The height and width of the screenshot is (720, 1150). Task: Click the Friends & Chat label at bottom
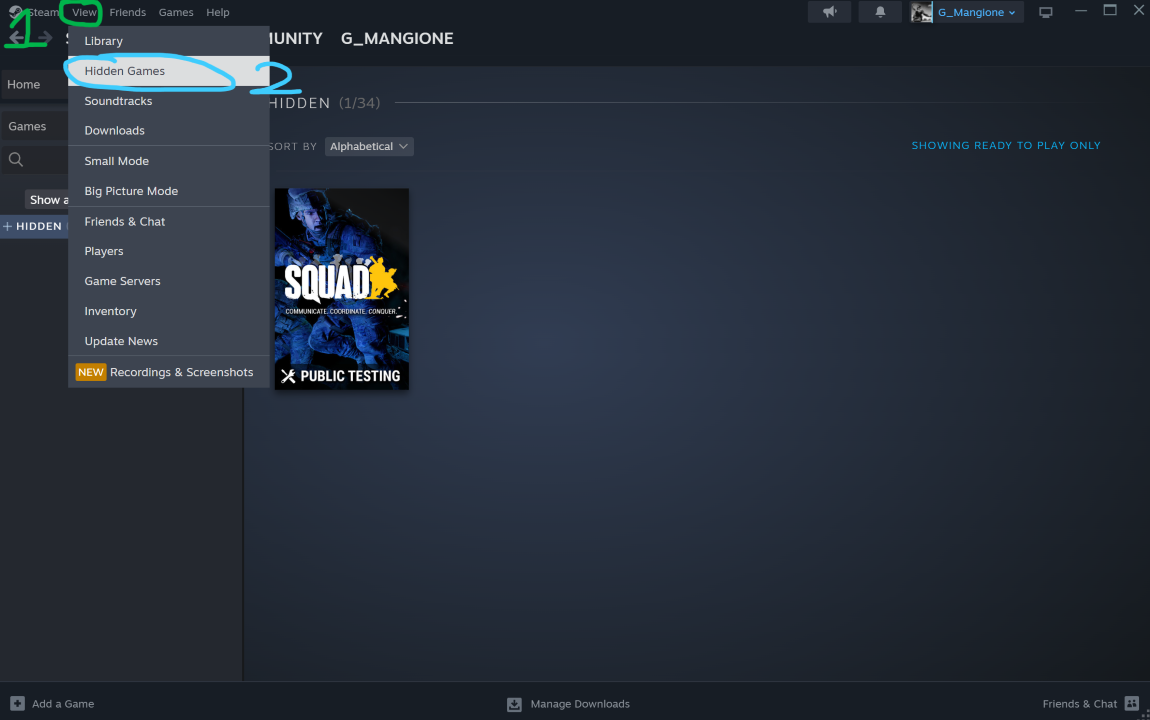click(1080, 704)
